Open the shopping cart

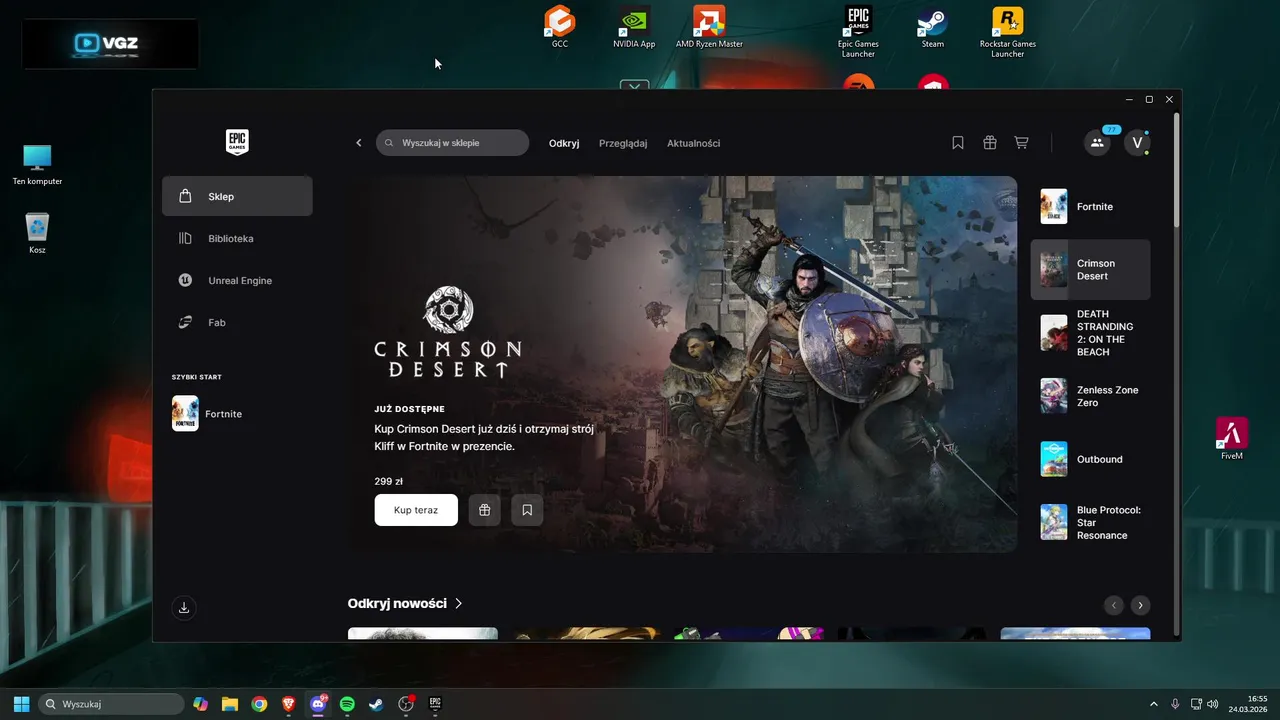1021,143
